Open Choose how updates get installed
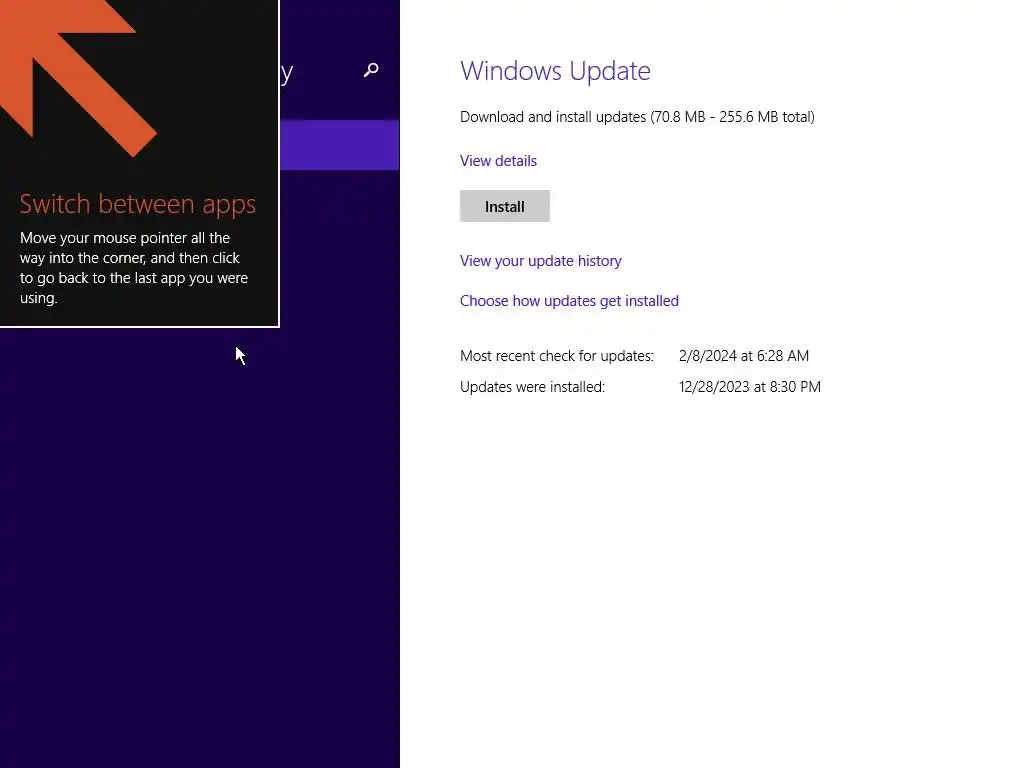1024x768 pixels. [569, 300]
